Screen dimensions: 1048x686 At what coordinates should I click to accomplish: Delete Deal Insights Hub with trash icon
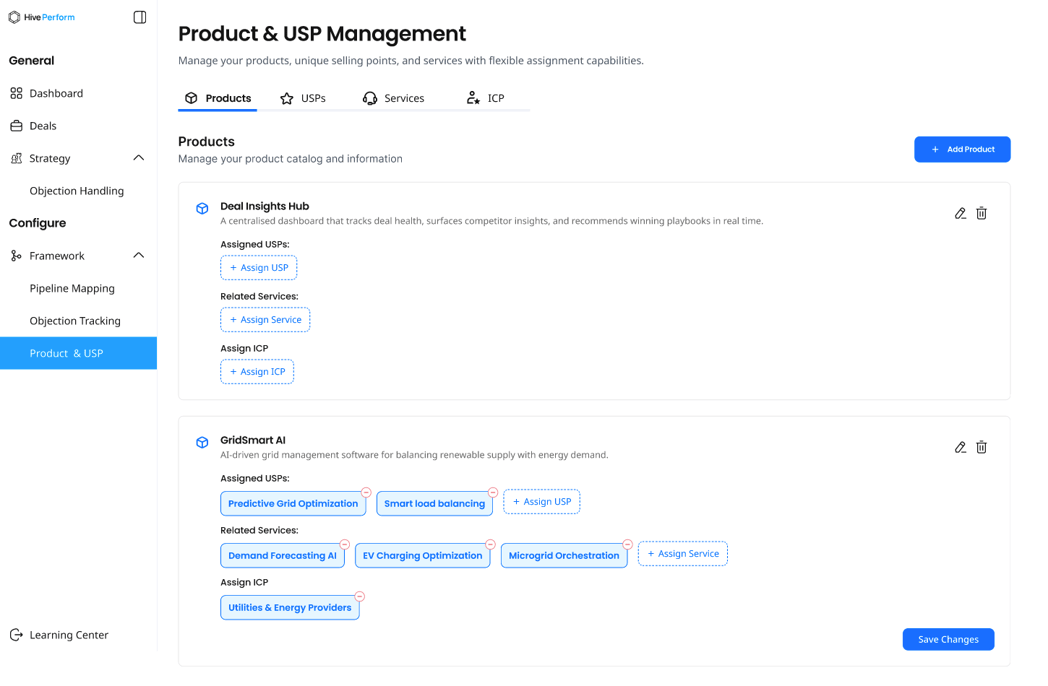pos(981,213)
